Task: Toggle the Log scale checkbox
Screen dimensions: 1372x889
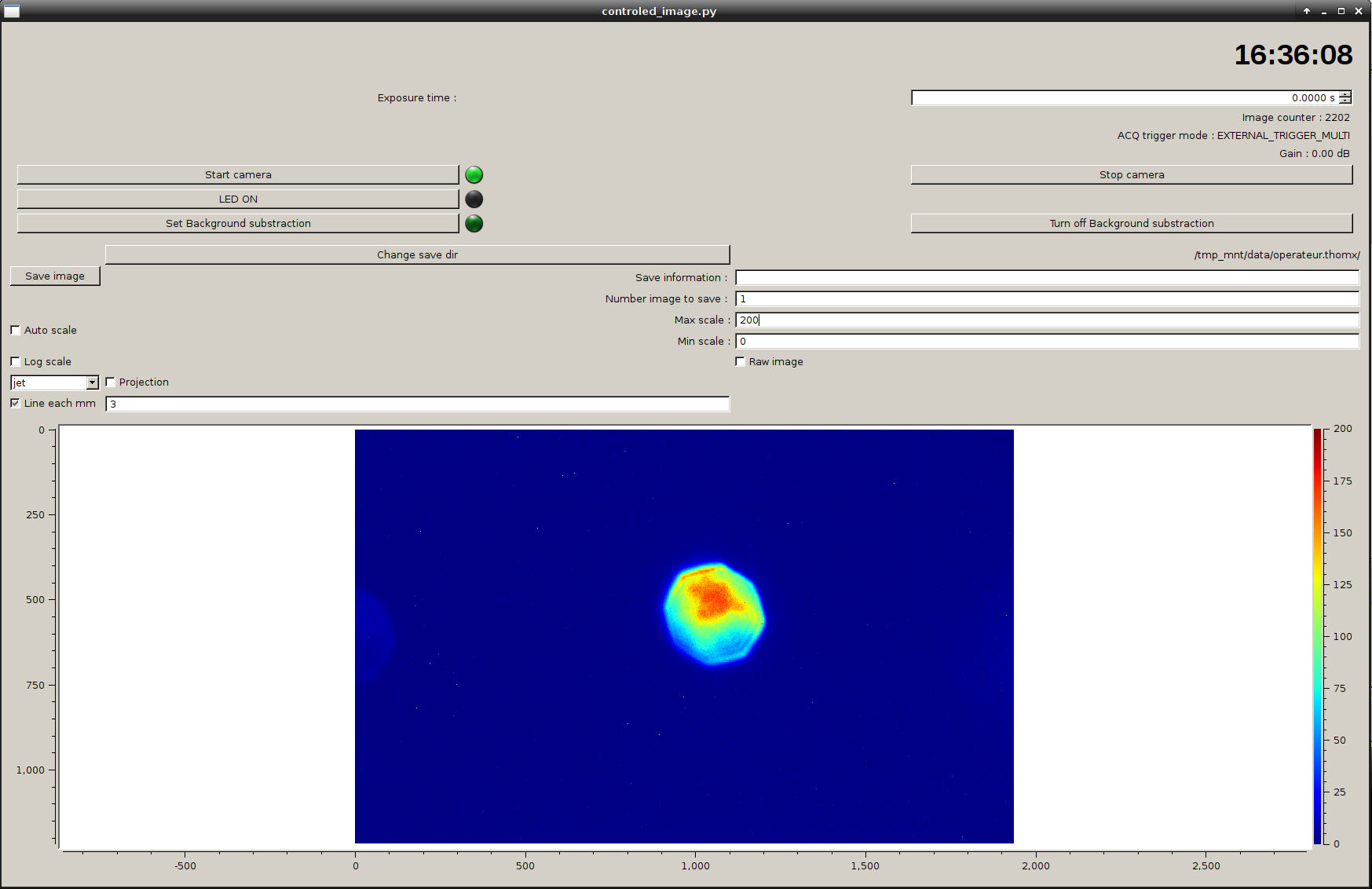Action: (x=16, y=361)
